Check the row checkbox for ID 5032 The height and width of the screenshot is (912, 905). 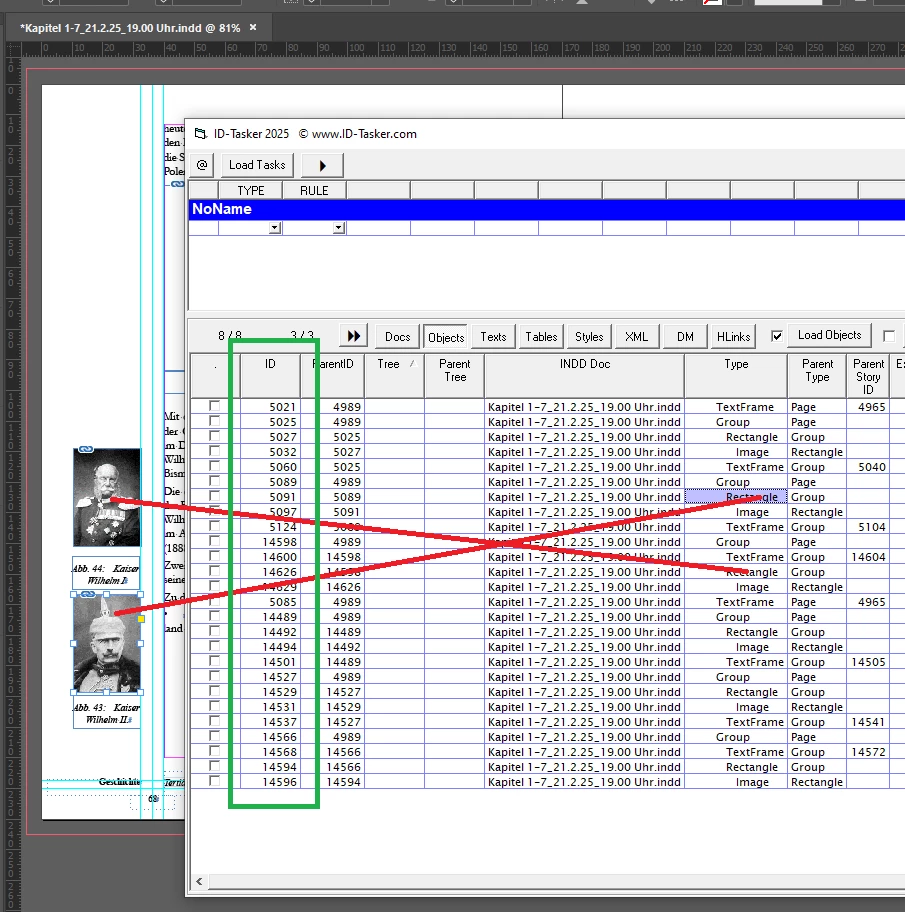(x=215, y=451)
